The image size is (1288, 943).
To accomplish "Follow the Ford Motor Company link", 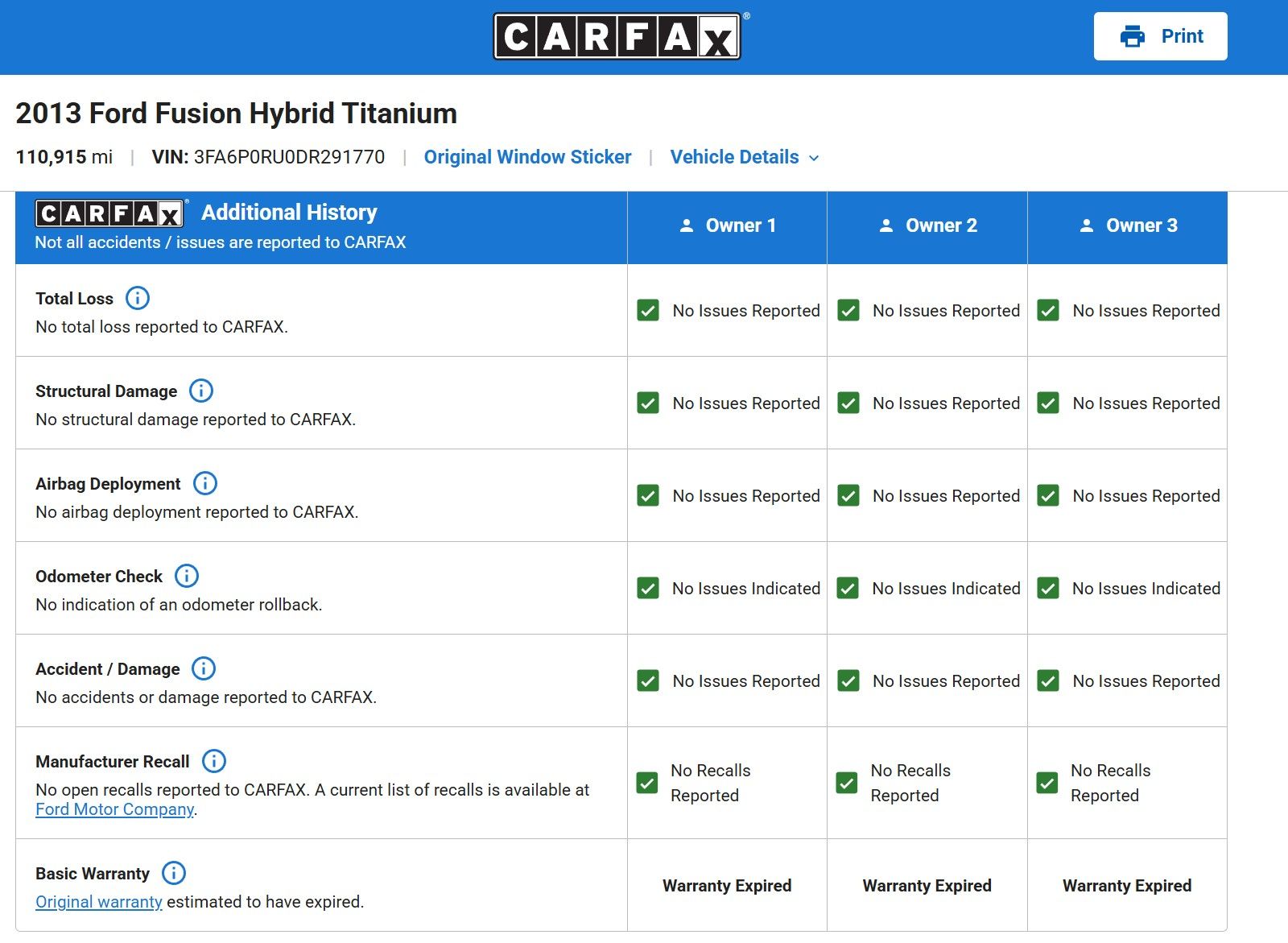I will coord(114,809).
